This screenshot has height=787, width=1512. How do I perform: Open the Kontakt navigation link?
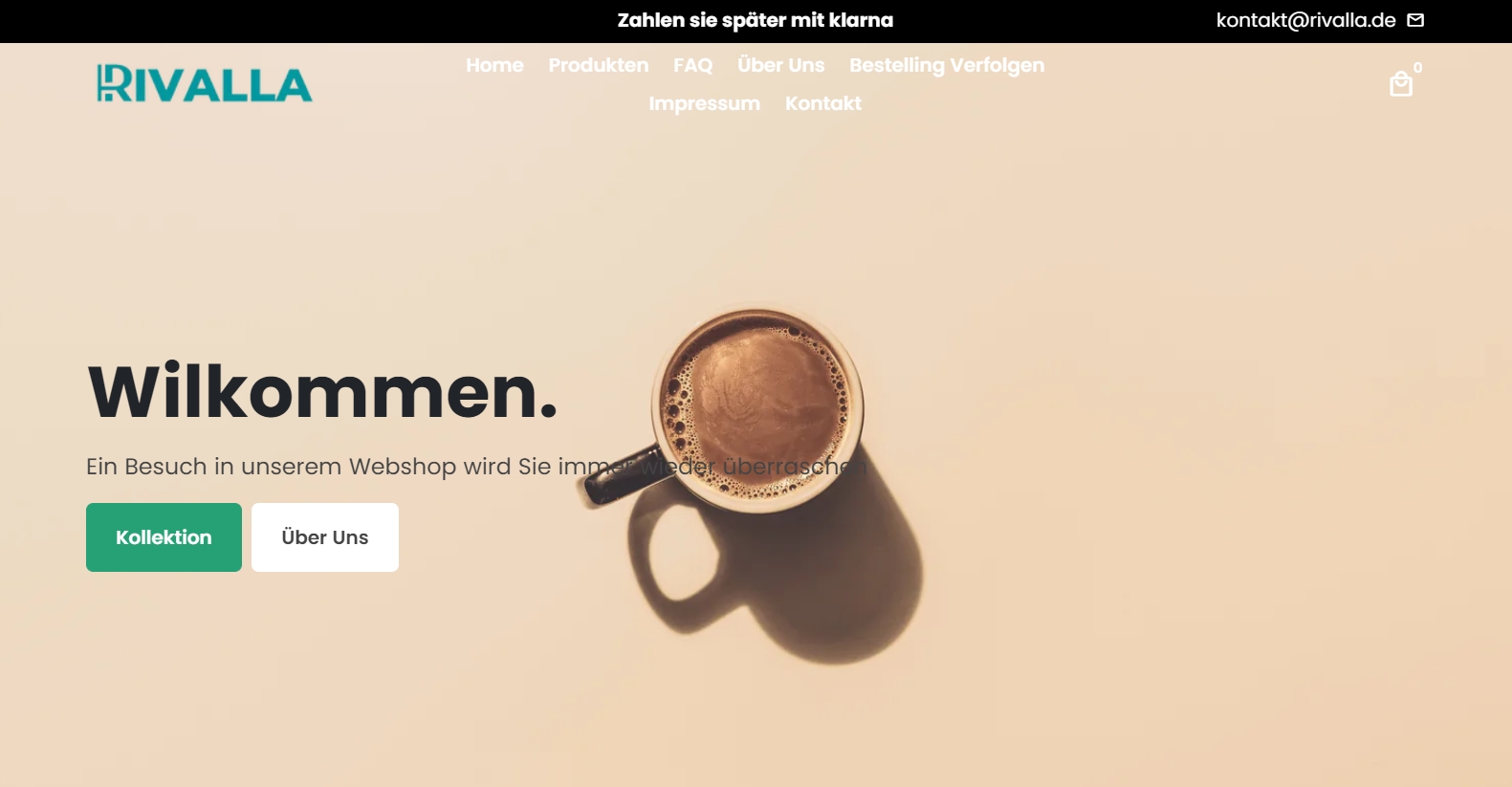click(823, 103)
